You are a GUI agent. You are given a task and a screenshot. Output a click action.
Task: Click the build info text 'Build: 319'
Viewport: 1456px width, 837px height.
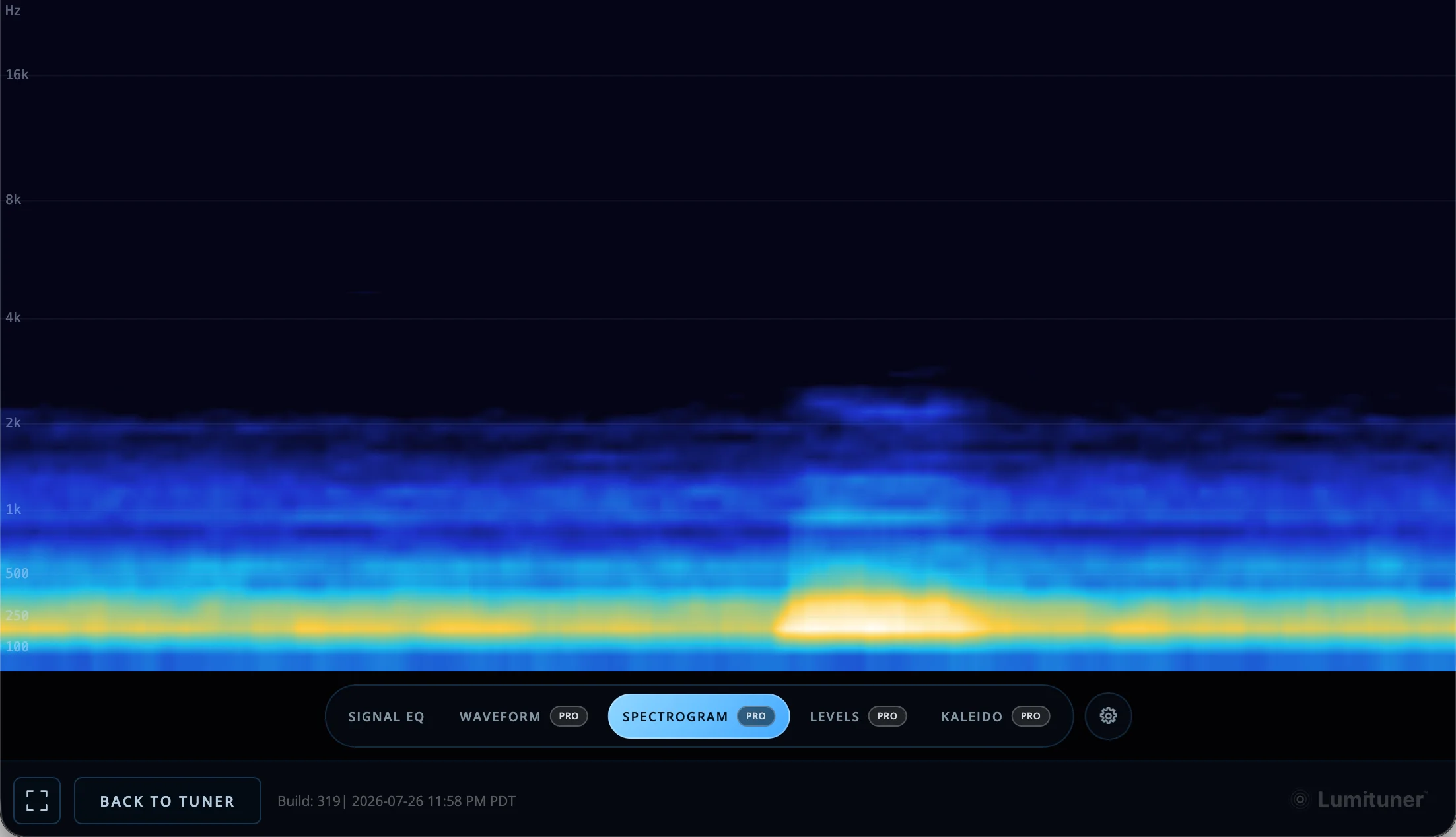pos(308,801)
